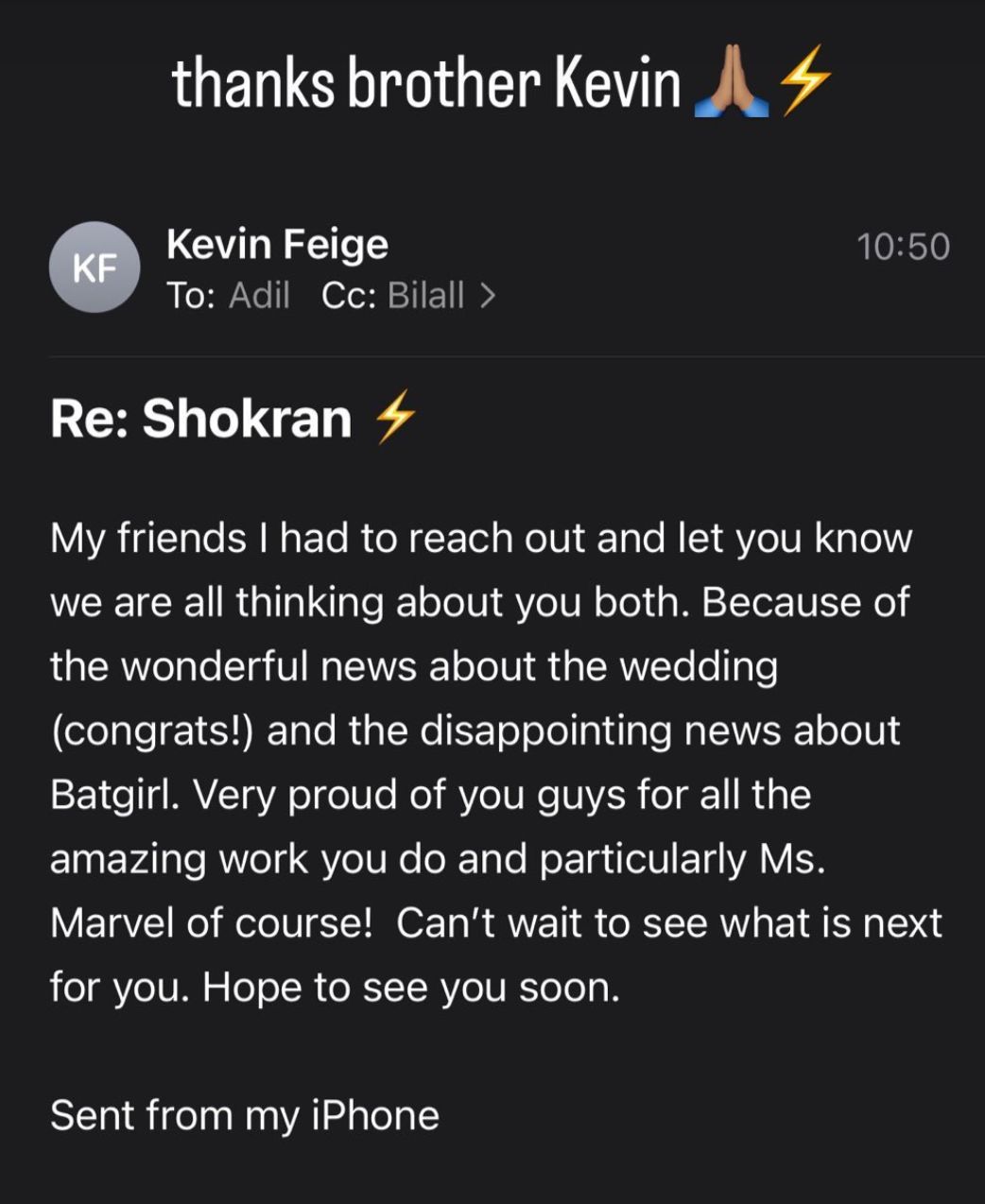Click "(congrats!)" in the email body
985x1204 pixels.
(x=151, y=731)
